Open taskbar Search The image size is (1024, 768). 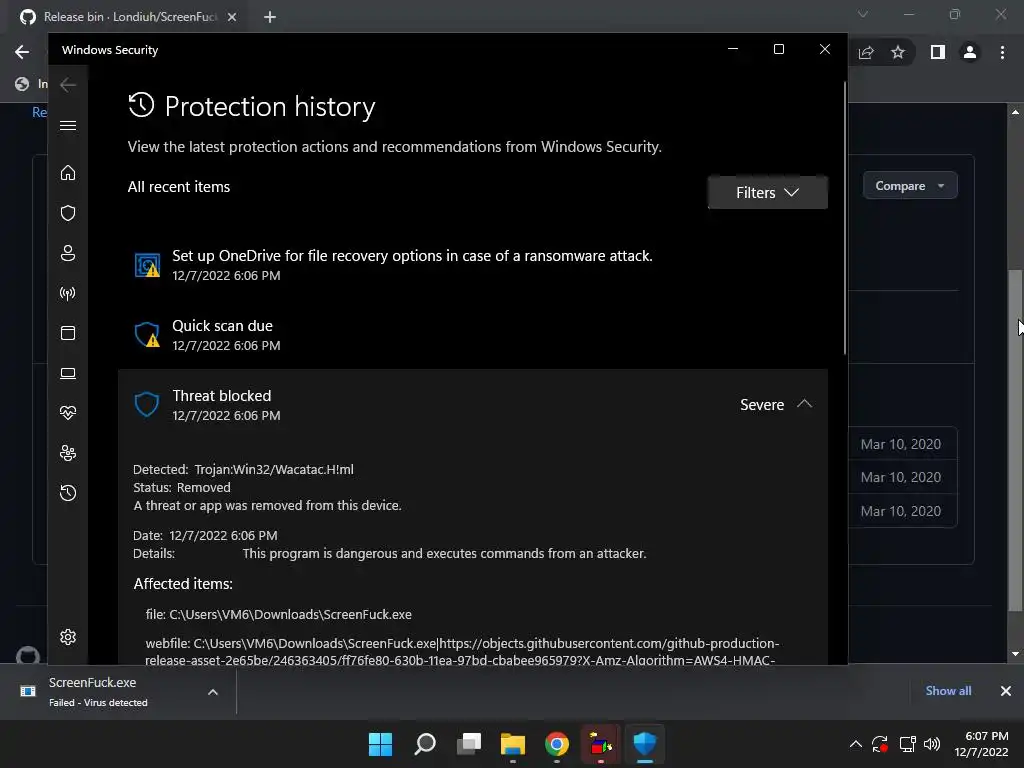pos(424,744)
